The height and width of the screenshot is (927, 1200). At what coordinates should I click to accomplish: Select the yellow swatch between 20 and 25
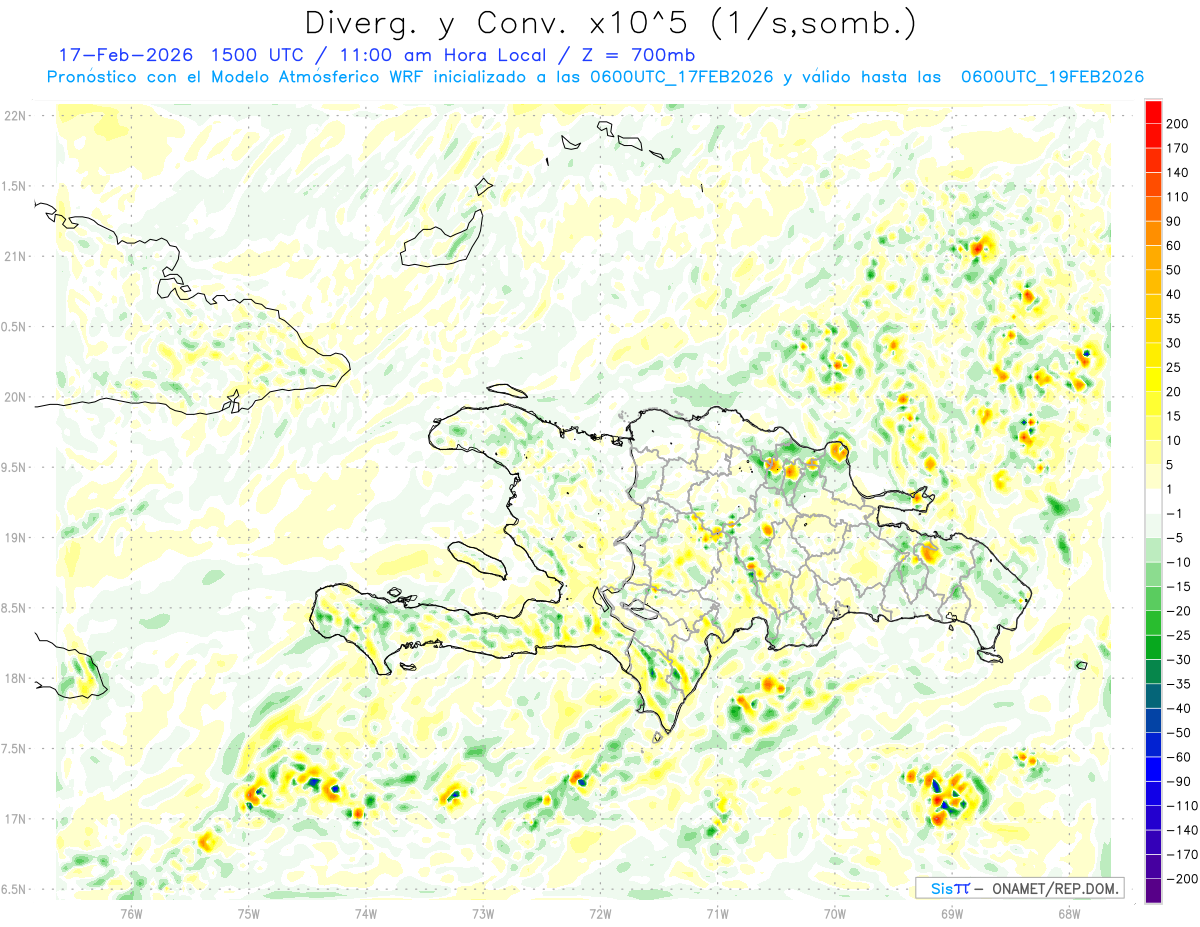[x=1153, y=380]
